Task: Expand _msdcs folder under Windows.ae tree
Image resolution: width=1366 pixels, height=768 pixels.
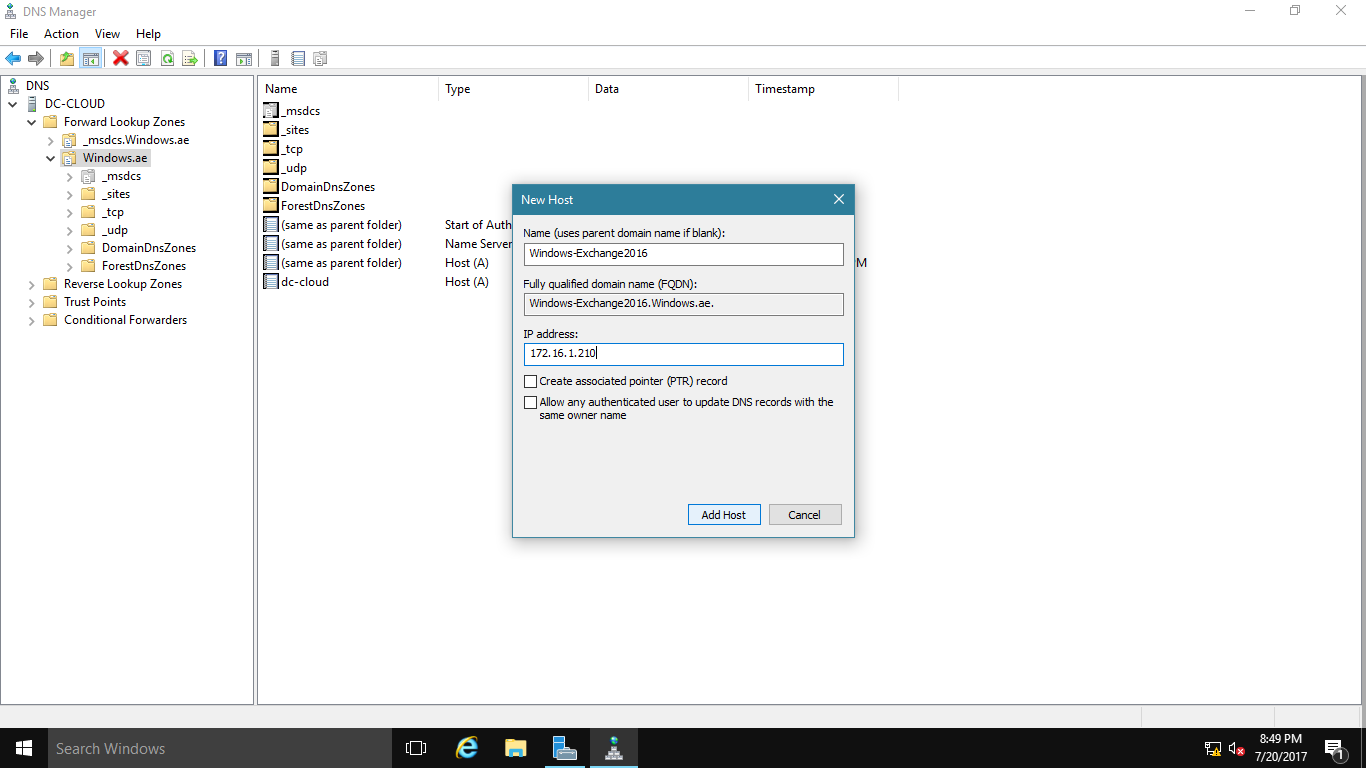Action: (69, 176)
